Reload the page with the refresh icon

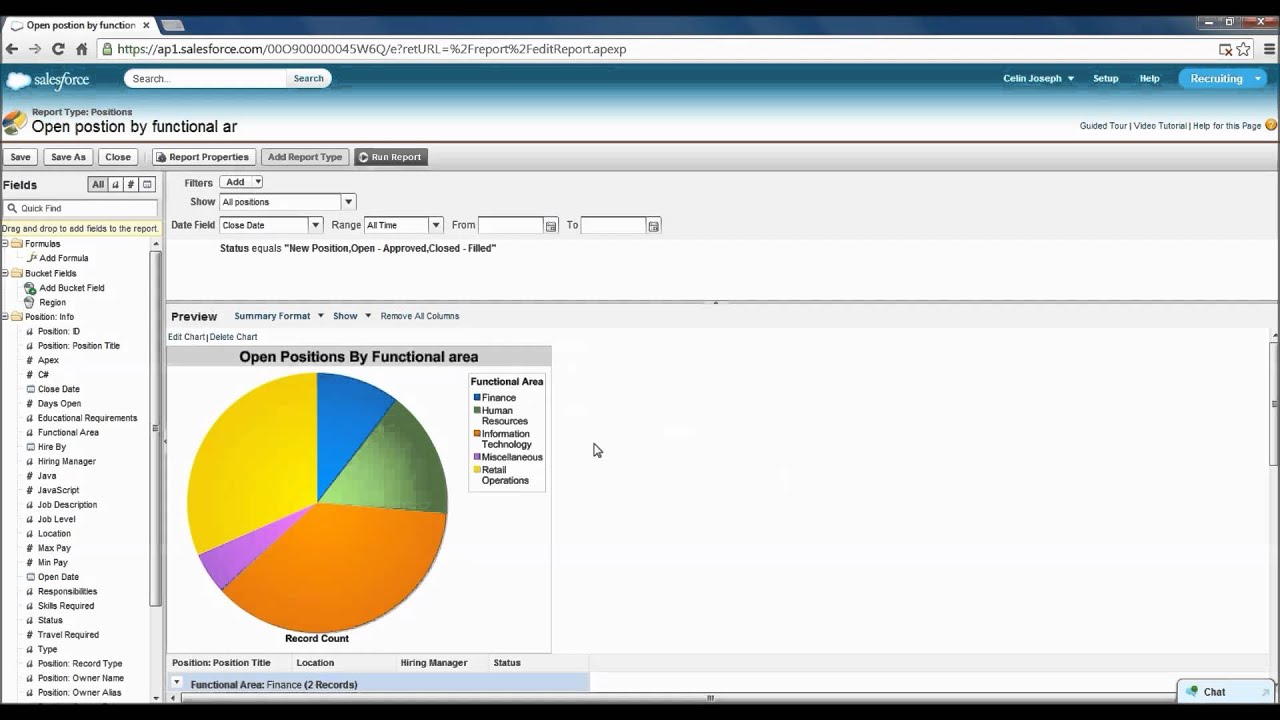58,49
